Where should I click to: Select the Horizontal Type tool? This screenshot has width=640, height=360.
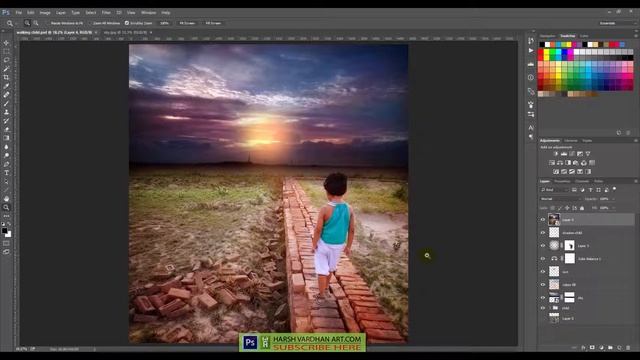pyautogui.click(x=6, y=173)
